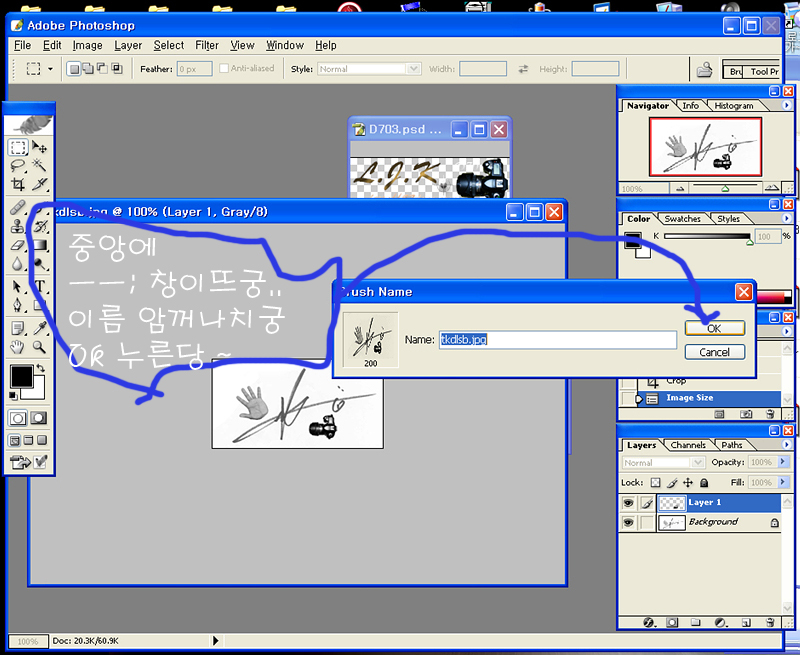
Task: Pick the Lasso tool
Action: (18, 166)
